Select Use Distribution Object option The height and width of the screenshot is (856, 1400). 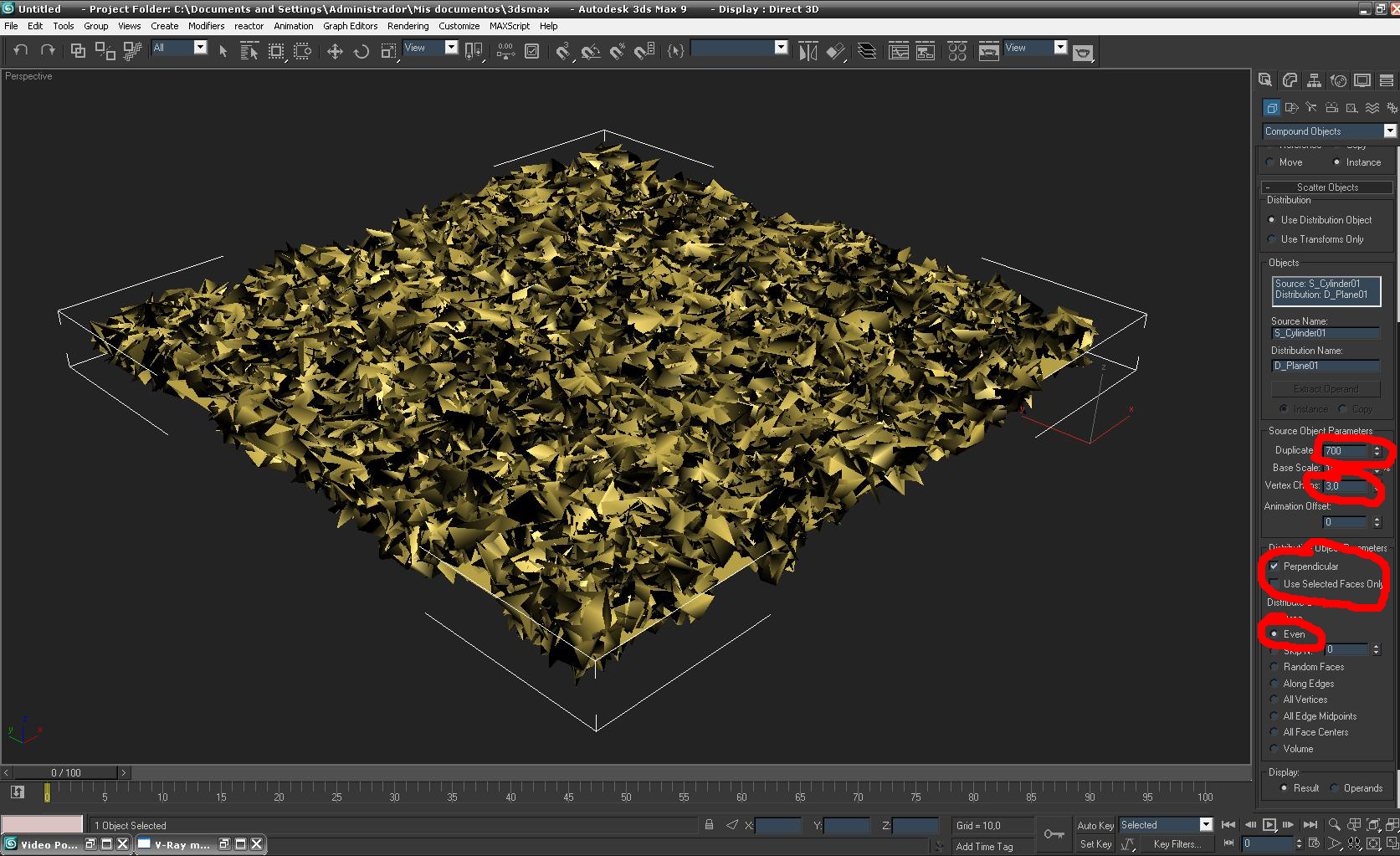pos(1320,220)
